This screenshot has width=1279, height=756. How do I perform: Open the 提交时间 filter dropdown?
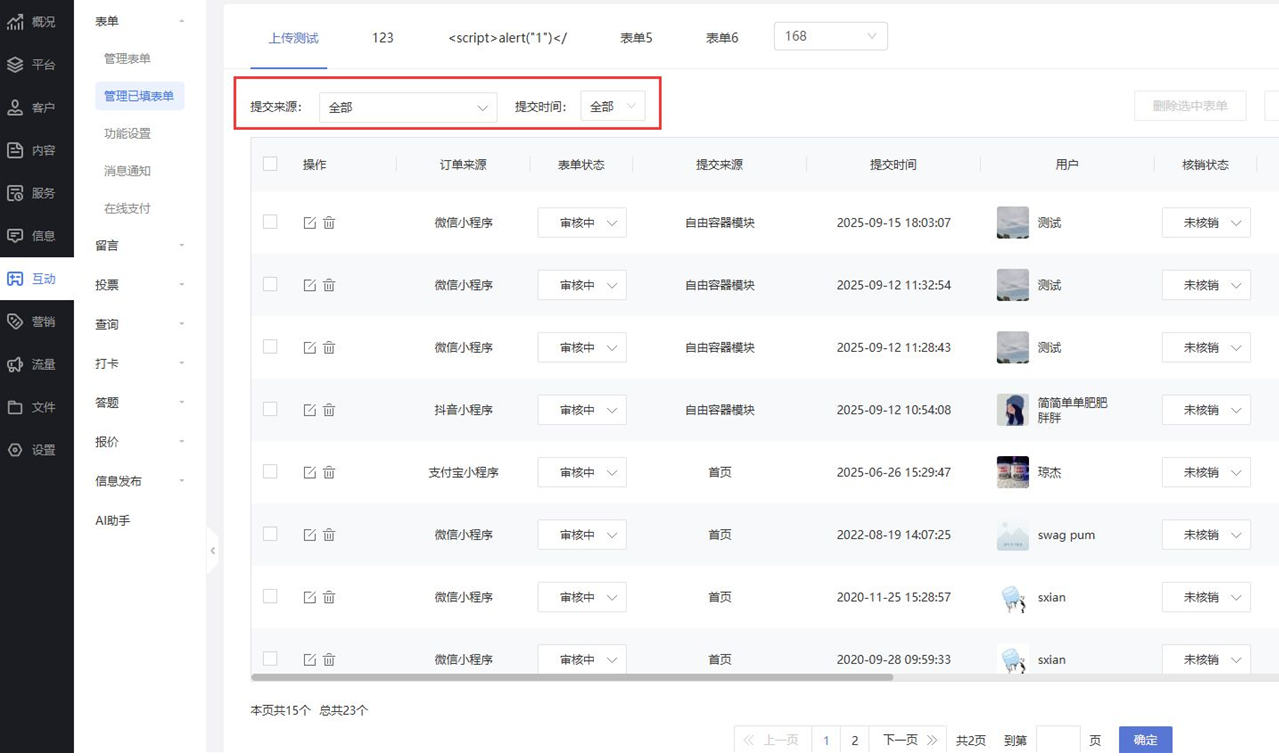coord(612,107)
